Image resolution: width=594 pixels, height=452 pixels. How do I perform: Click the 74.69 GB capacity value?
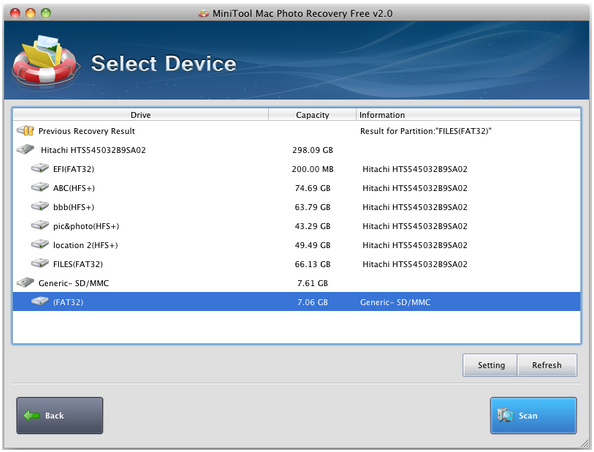pyautogui.click(x=313, y=188)
